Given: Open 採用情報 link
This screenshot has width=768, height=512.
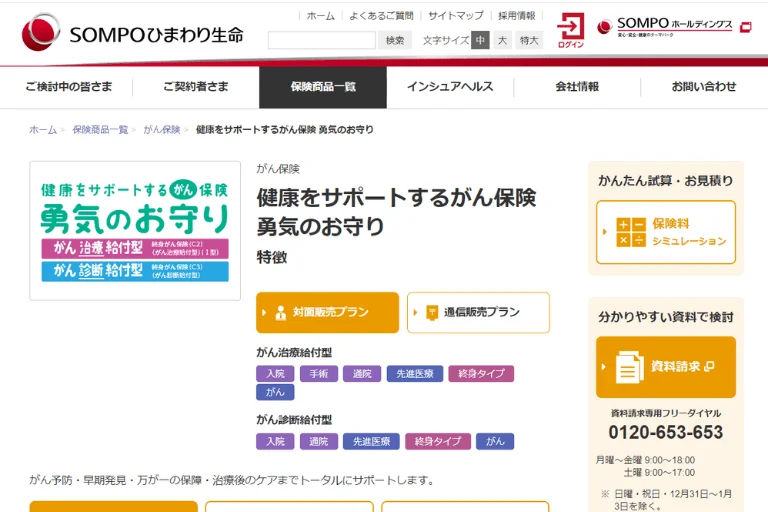Looking at the screenshot, I should 517,16.
